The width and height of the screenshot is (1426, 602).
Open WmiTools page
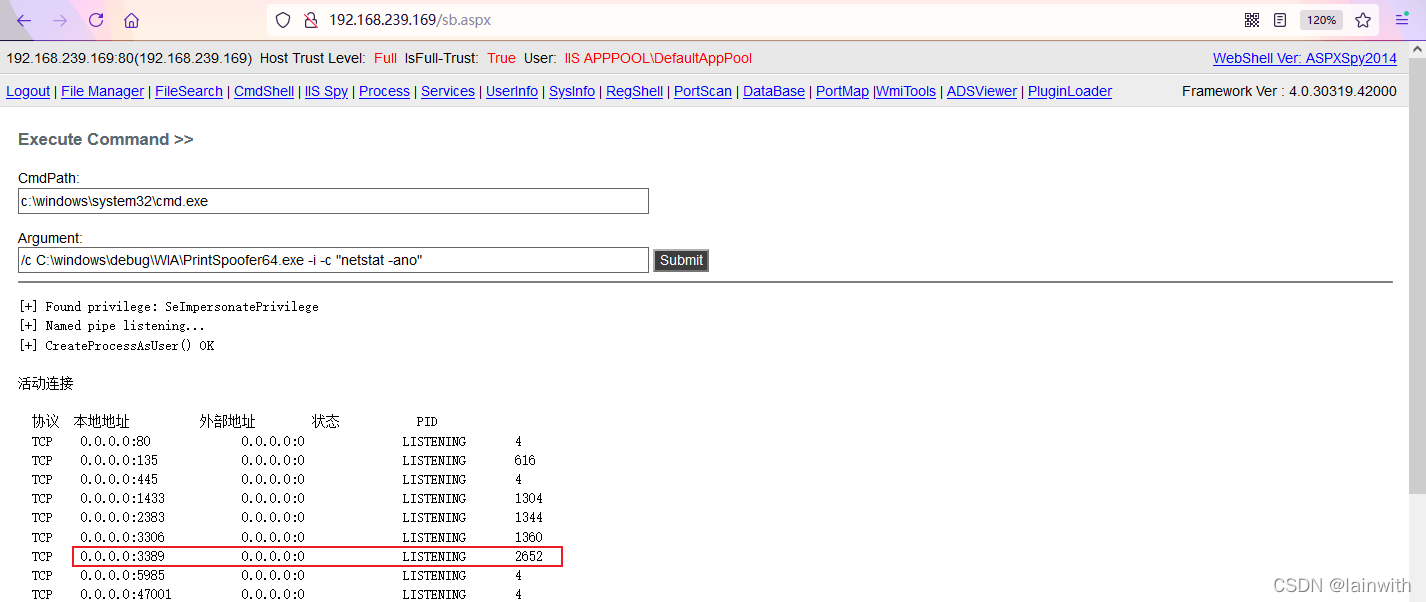click(x=906, y=91)
